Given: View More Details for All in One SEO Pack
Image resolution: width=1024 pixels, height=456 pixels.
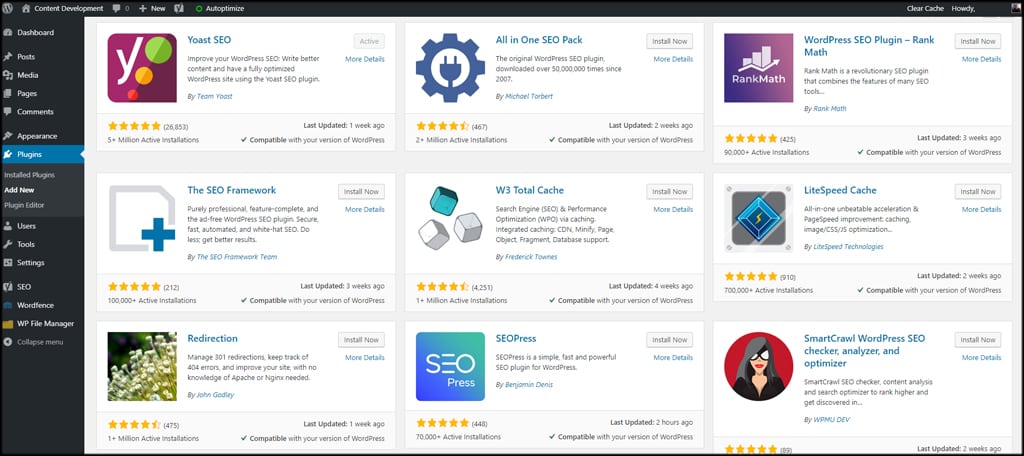Looking at the screenshot, I should click(673, 59).
